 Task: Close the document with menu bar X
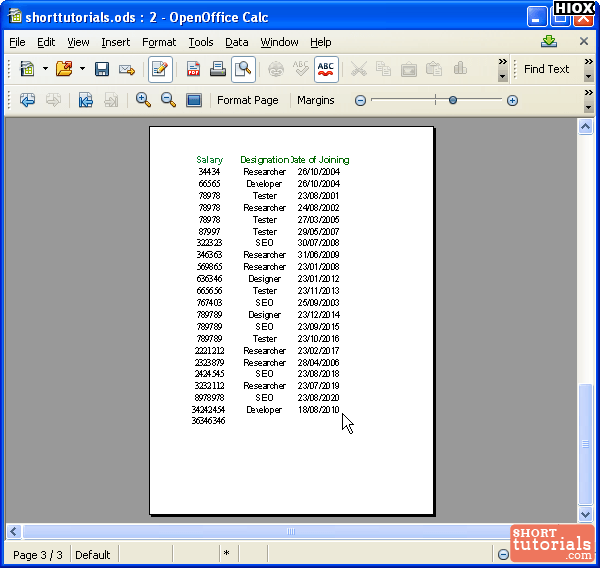[x=584, y=41]
